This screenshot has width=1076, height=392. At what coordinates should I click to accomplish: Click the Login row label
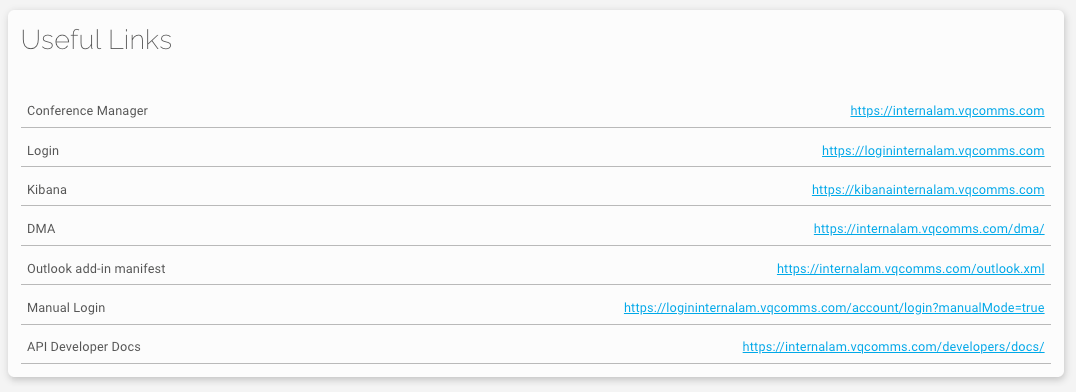(x=43, y=150)
